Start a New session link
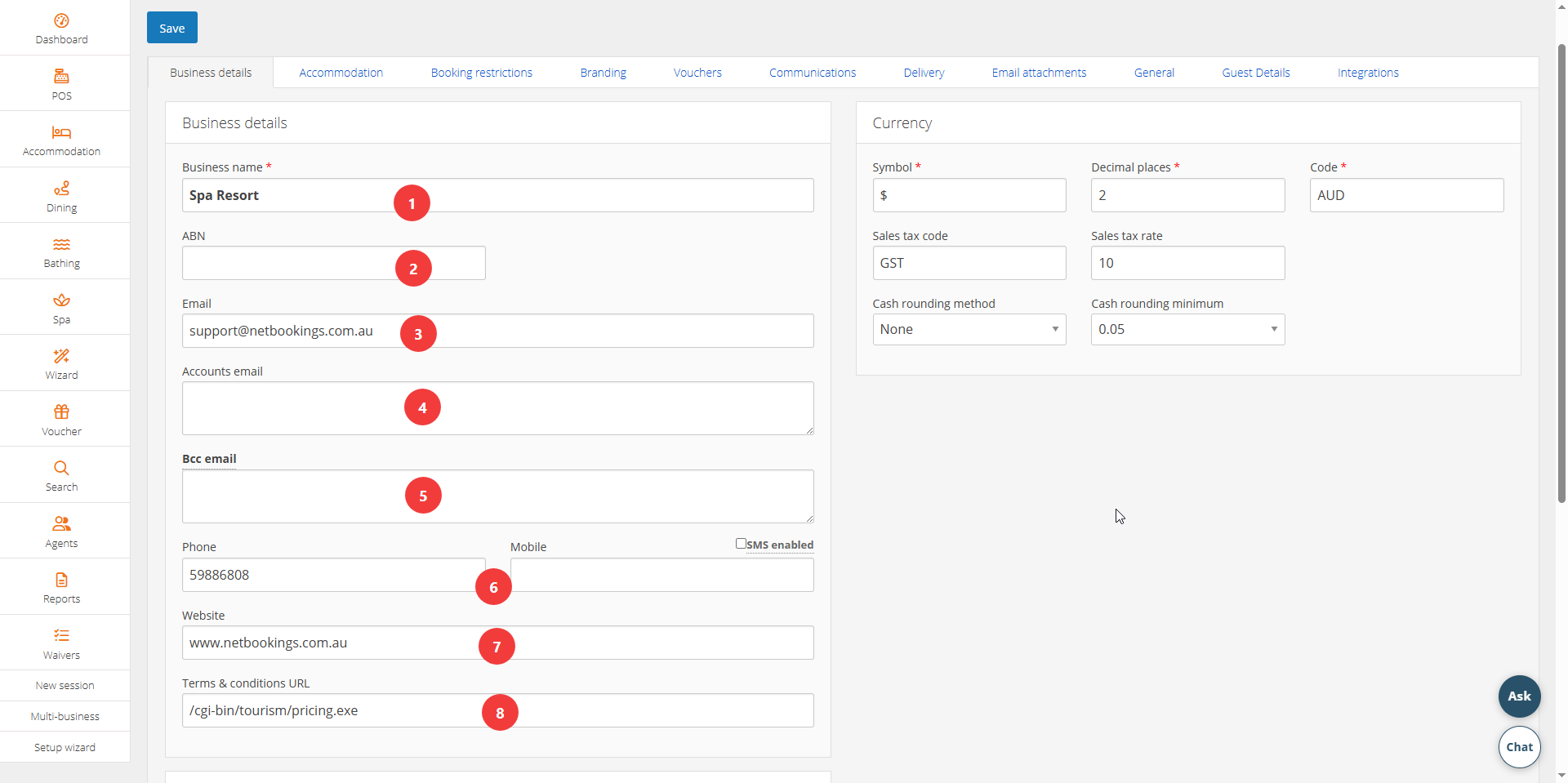 (x=65, y=686)
